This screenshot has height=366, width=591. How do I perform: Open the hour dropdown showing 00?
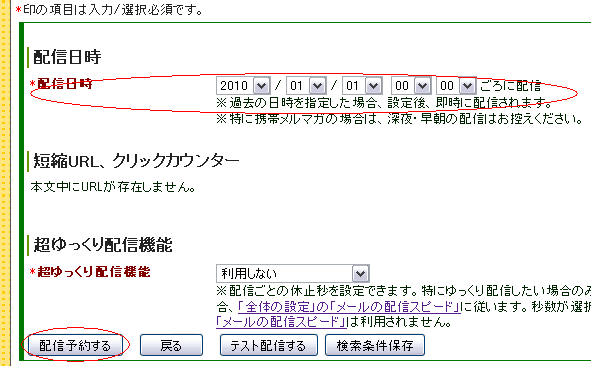411,86
